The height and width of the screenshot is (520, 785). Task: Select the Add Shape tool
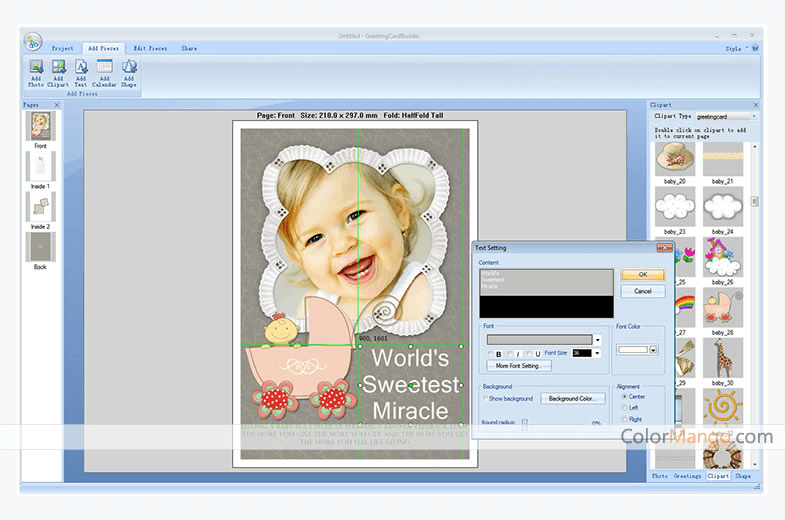click(129, 72)
